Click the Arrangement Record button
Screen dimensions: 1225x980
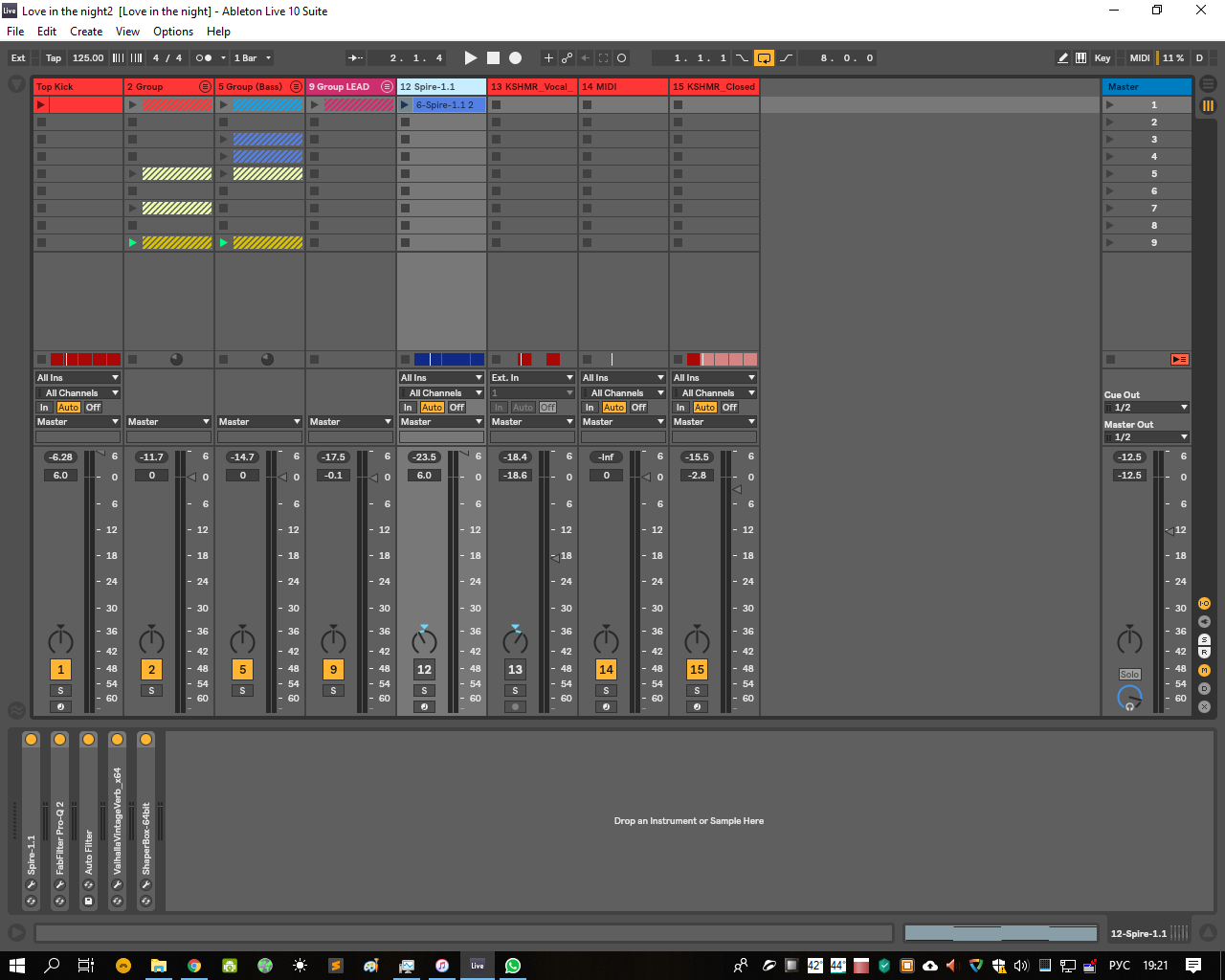pyautogui.click(x=515, y=57)
